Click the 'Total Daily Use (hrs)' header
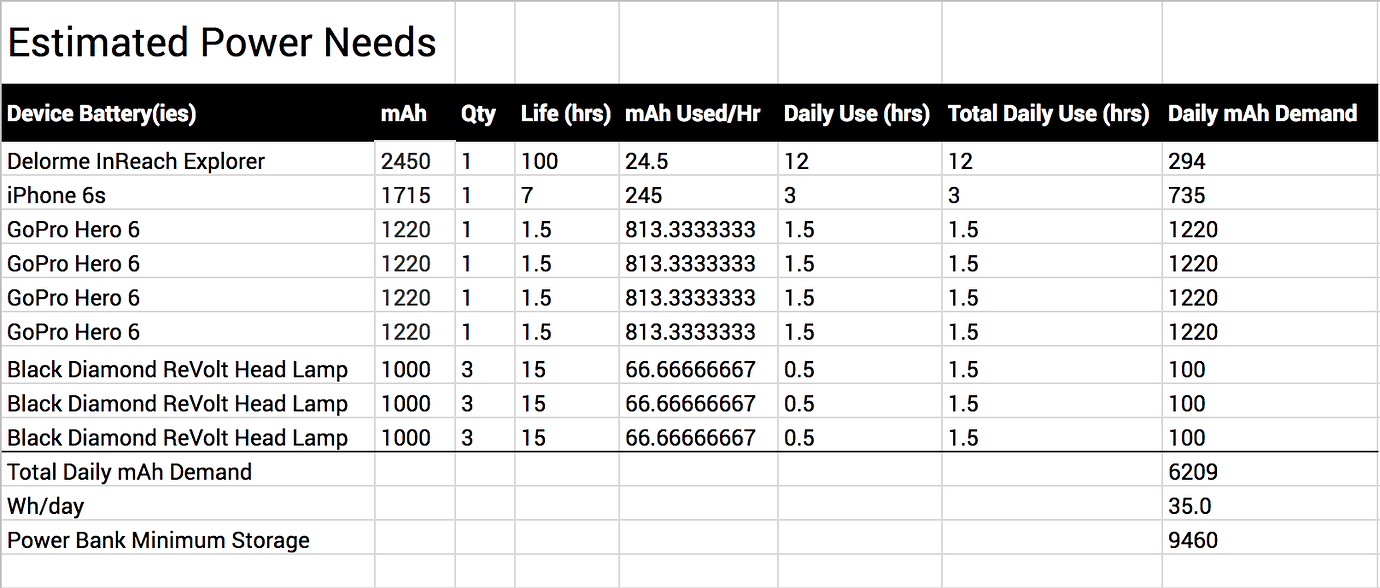Screen dimensions: 1380x588 [1048, 114]
